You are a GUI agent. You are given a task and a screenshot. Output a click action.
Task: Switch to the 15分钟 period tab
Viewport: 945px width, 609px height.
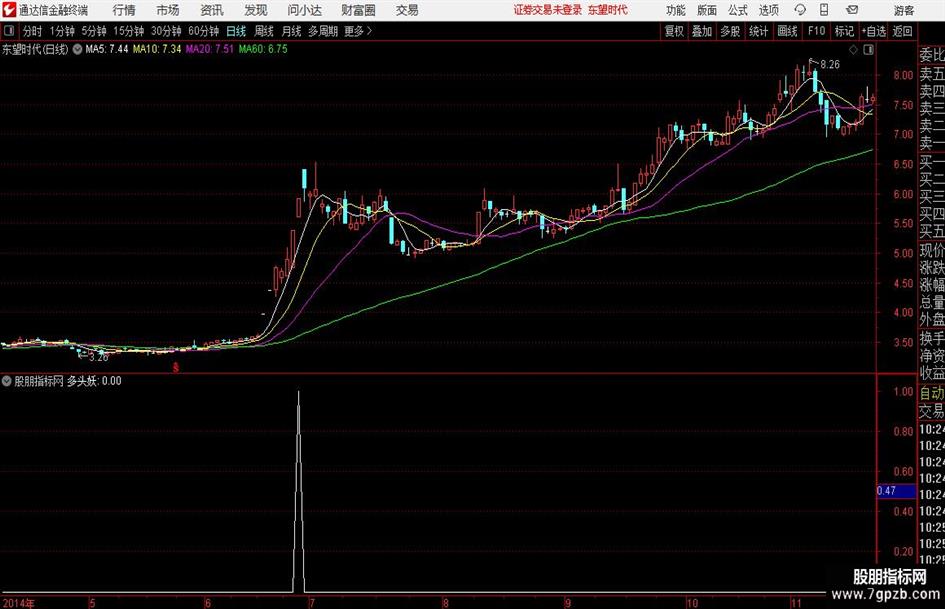point(129,31)
